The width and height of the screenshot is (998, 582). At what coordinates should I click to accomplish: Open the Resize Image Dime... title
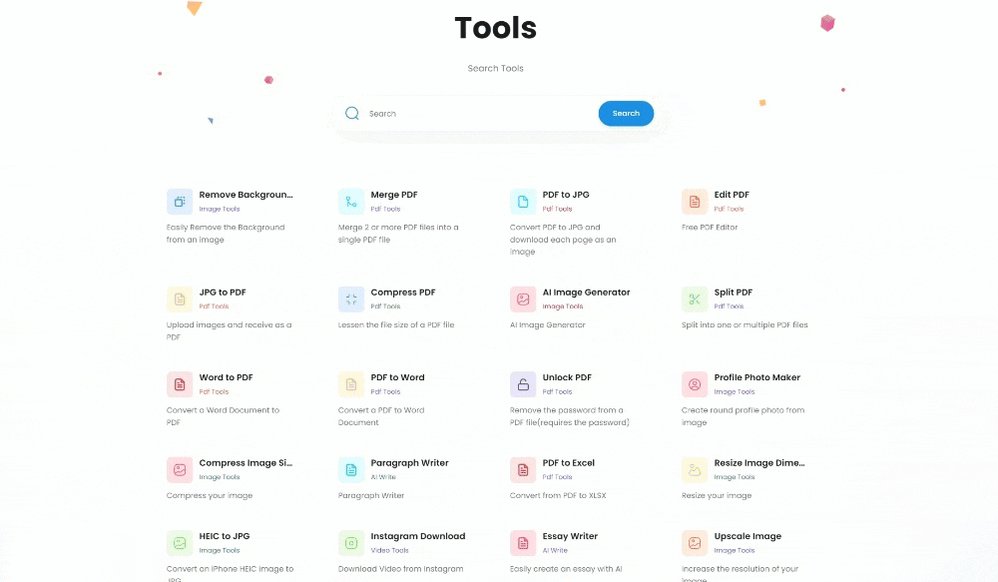pyautogui.click(x=759, y=463)
